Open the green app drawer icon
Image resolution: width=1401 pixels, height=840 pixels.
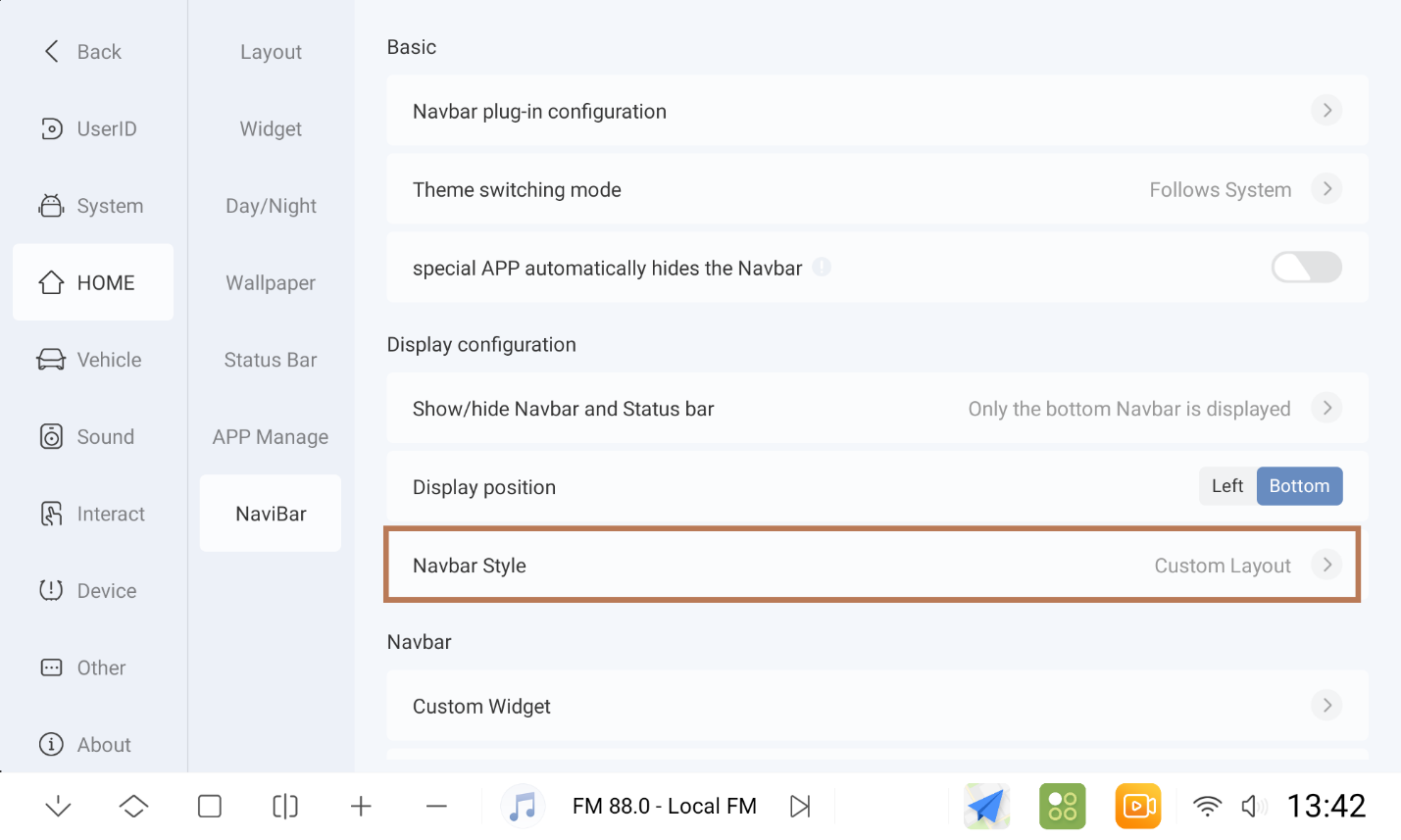click(1063, 806)
